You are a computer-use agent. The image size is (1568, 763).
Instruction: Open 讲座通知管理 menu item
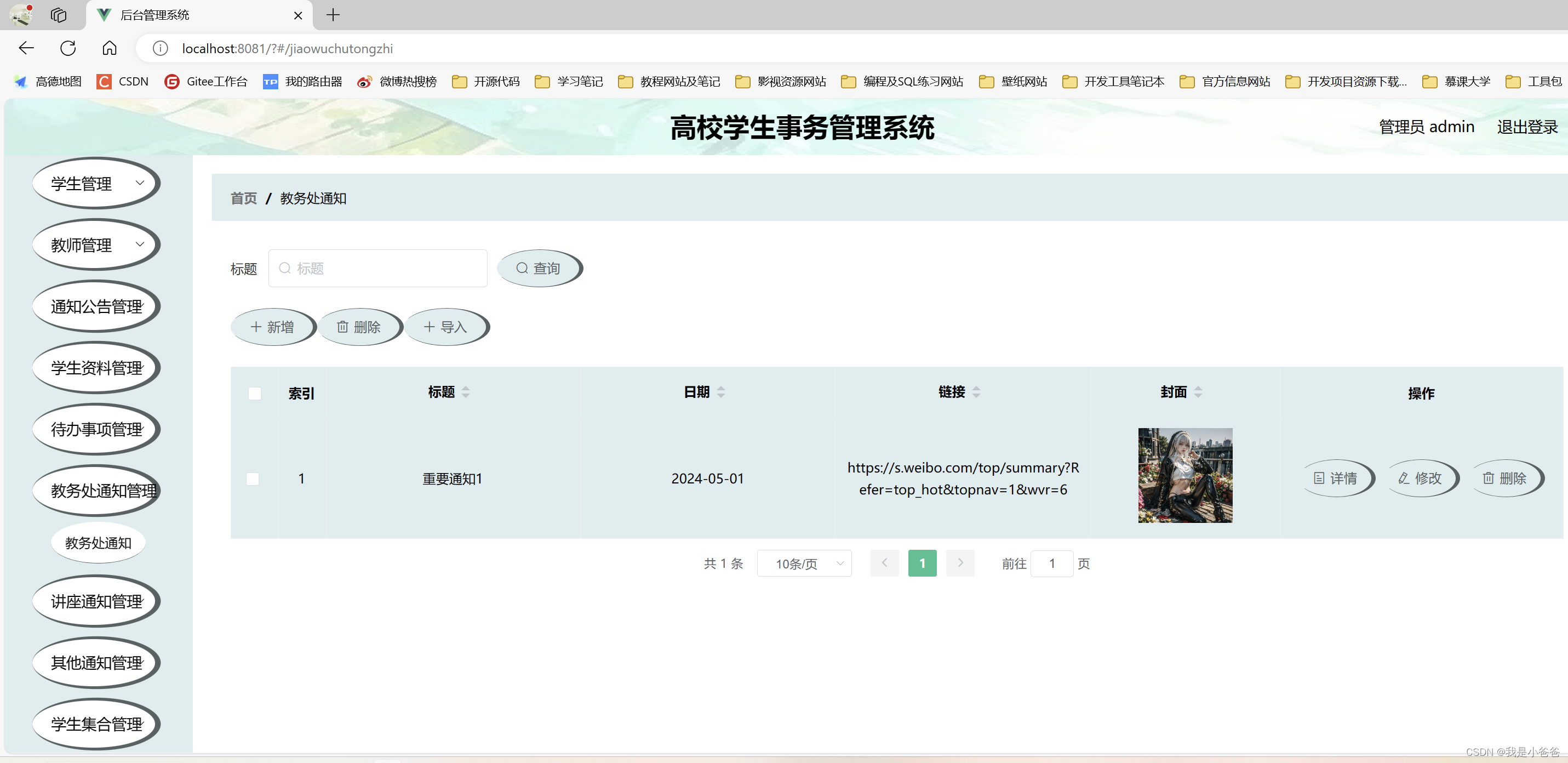(96, 602)
